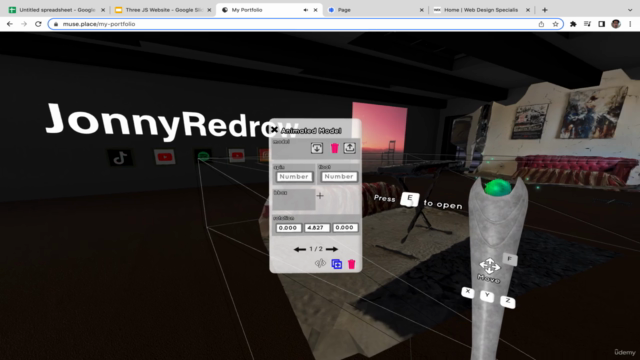Expand the tab search chevron
640x360 pixels.
tap(630, 10)
